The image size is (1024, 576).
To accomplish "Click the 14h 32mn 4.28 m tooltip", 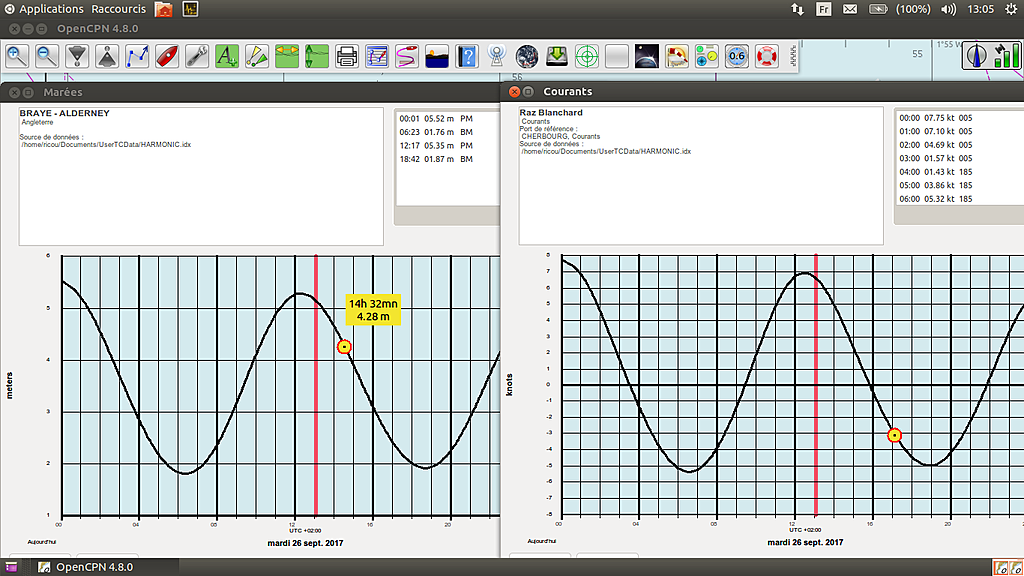I will tap(373, 310).
